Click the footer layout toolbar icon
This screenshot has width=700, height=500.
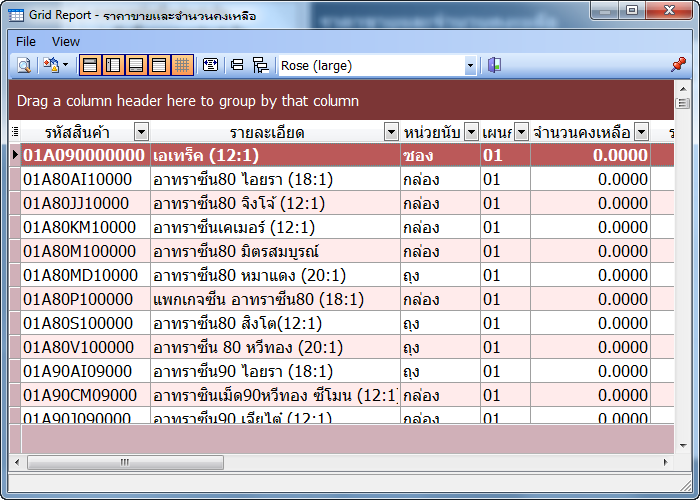click(136, 65)
